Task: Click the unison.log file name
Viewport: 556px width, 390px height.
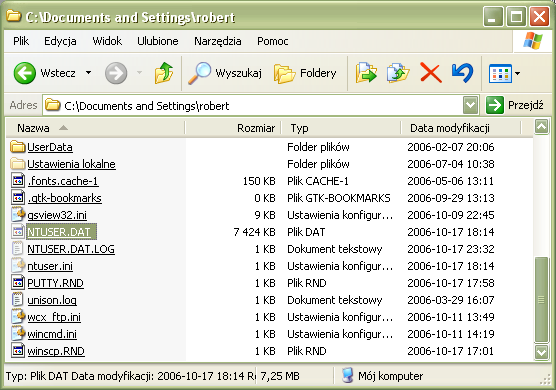Action: 52,300
